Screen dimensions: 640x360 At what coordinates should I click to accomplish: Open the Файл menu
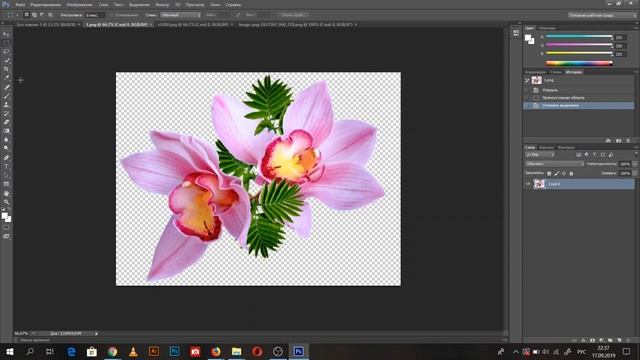(x=20, y=4)
